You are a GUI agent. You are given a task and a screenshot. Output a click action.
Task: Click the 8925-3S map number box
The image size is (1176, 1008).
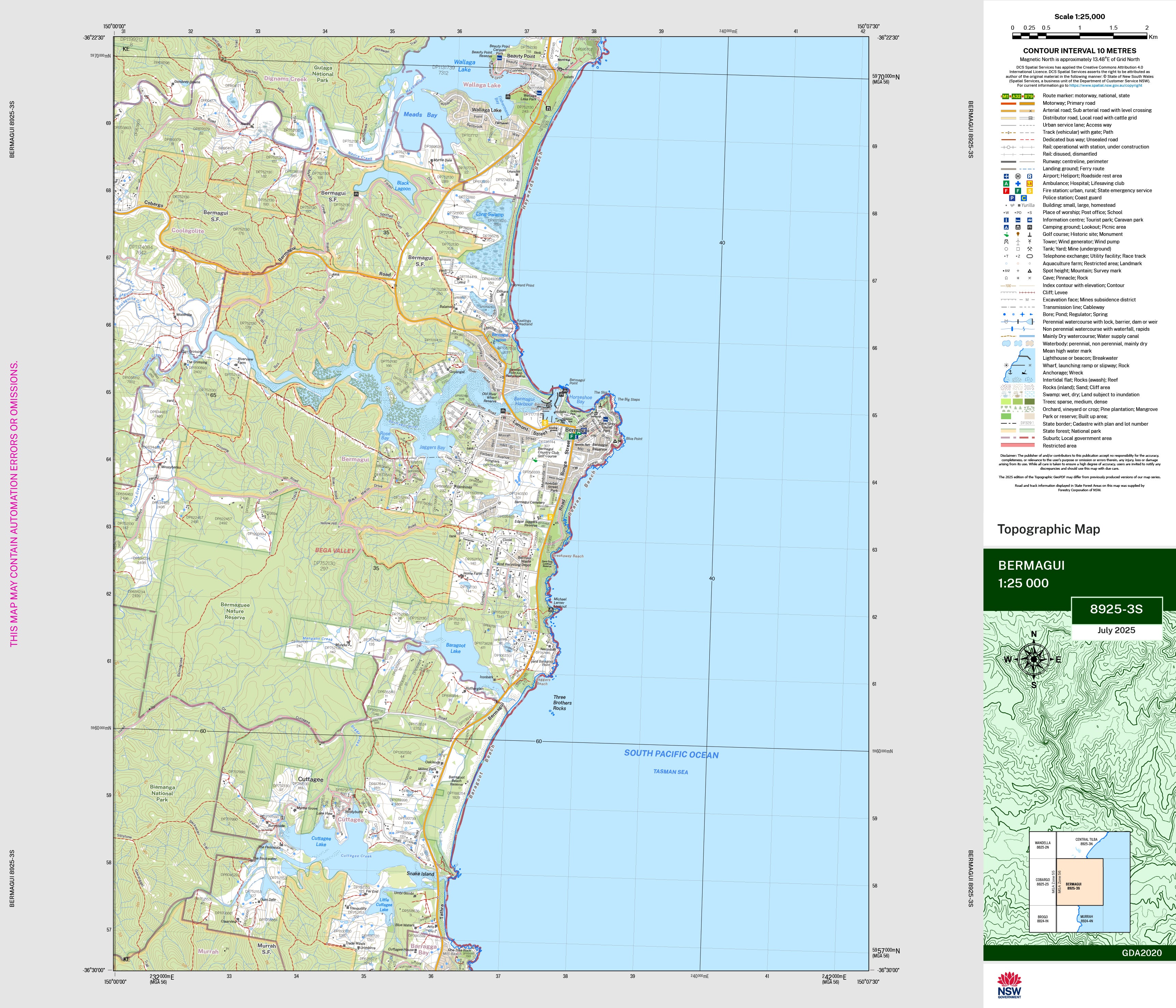[1116, 610]
